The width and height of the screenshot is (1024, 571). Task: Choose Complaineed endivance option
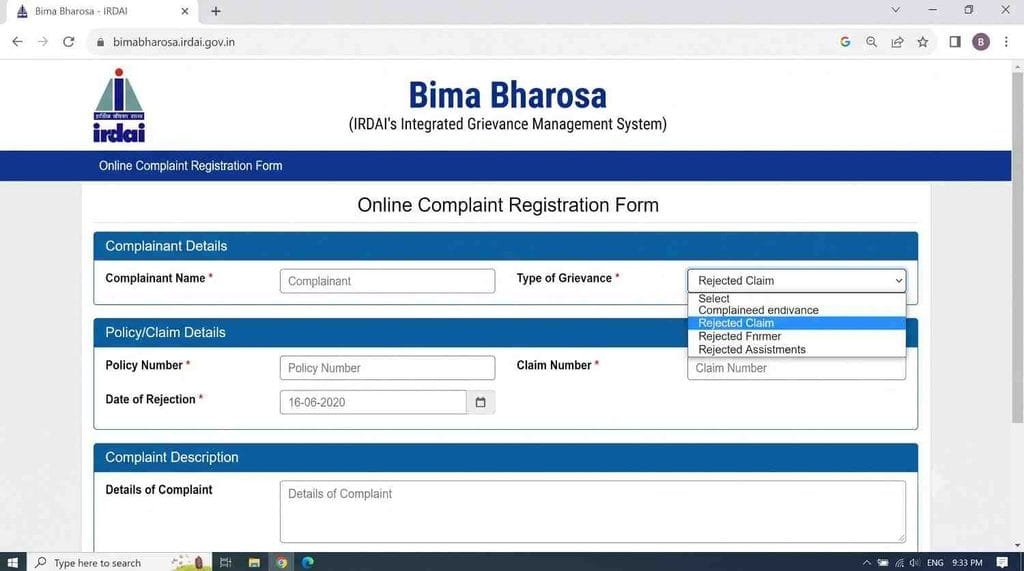tap(796, 310)
